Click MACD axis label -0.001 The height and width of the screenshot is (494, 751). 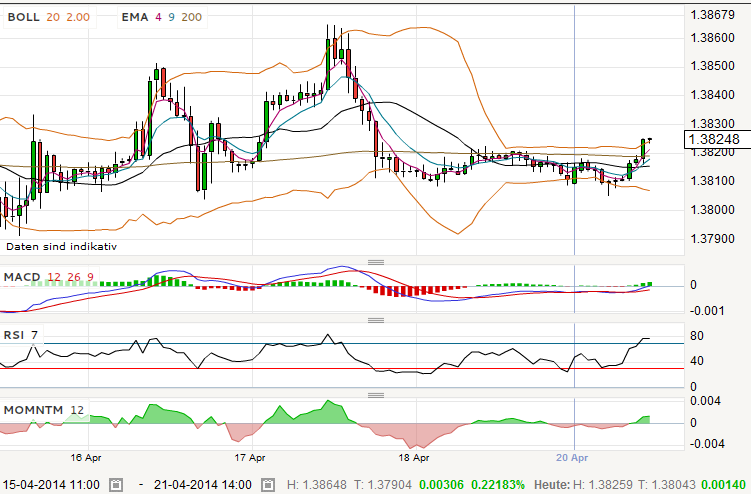tap(707, 311)
